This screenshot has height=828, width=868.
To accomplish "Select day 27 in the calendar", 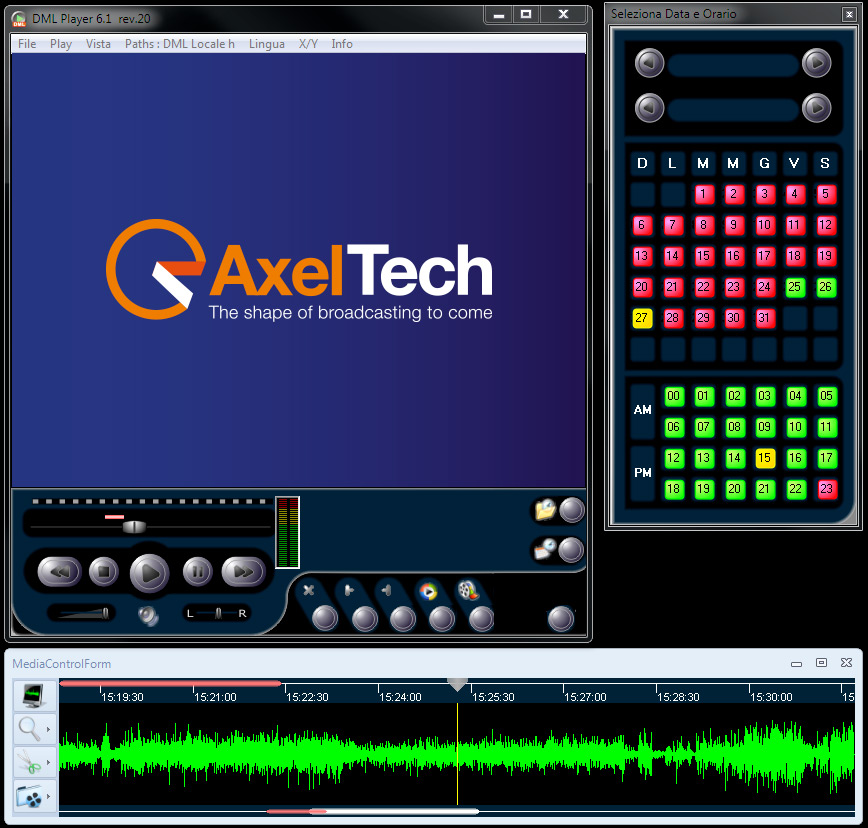I will click(642, 318).
